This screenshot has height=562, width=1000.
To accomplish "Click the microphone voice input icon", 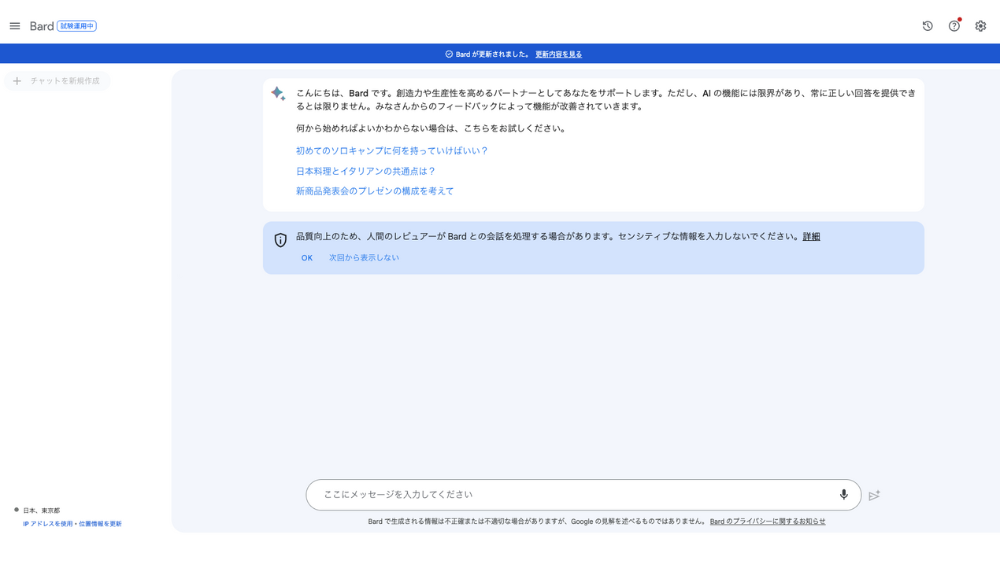I will [x=843, y=494].
